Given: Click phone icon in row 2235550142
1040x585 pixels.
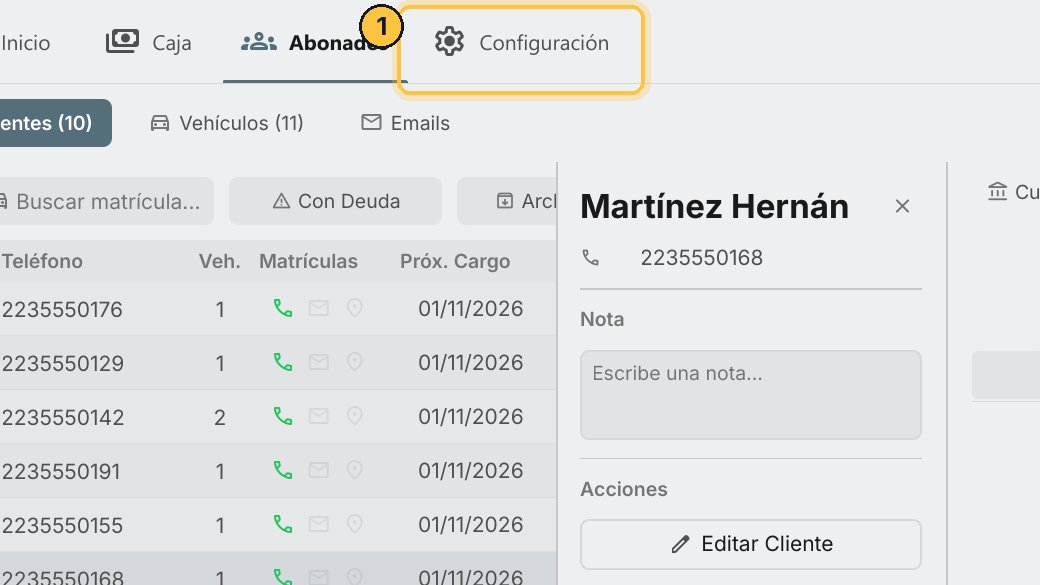Looking at the screenshot, I should [283, 417].
